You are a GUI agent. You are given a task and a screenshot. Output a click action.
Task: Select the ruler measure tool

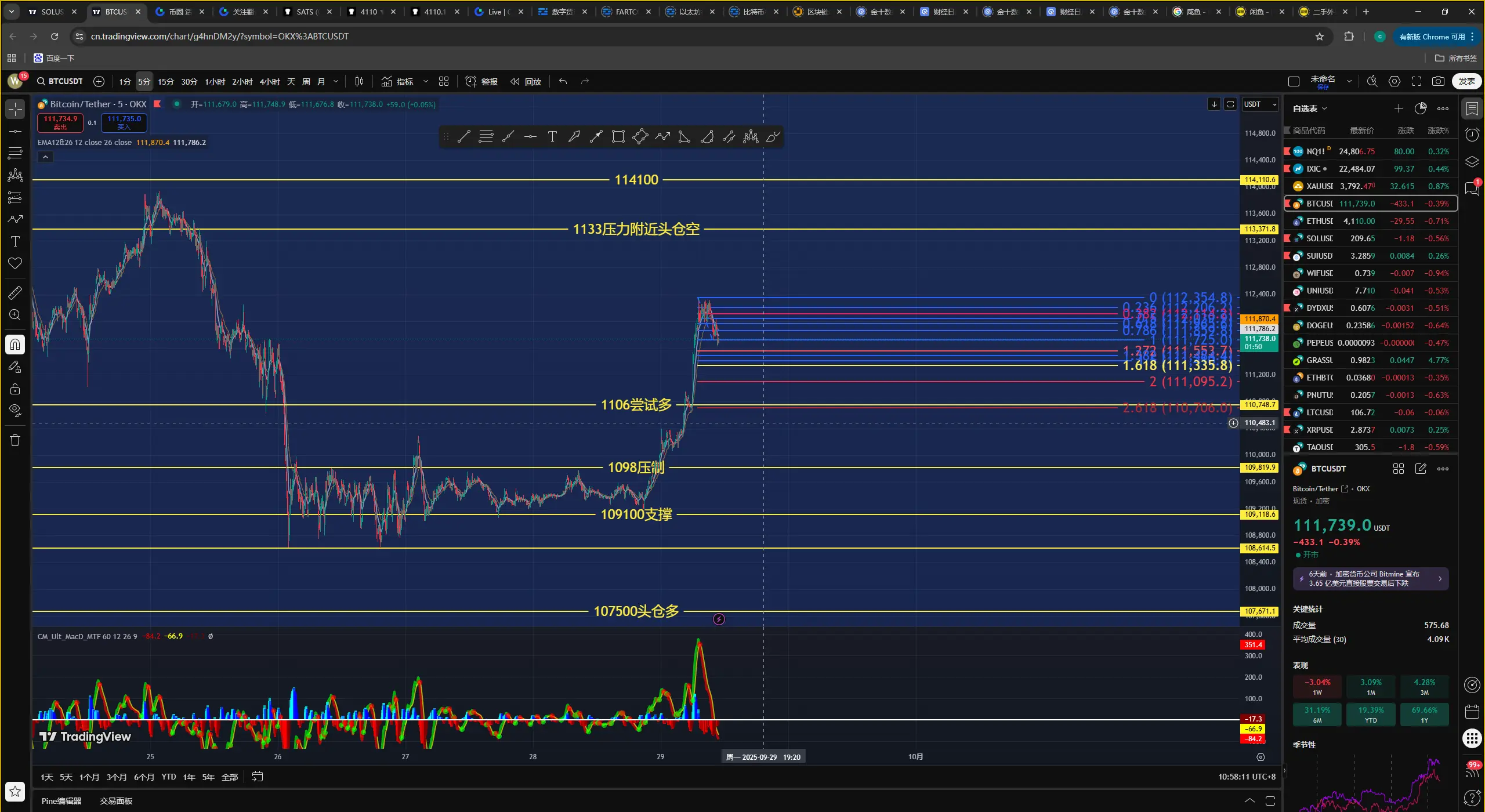tap(15, 292)
